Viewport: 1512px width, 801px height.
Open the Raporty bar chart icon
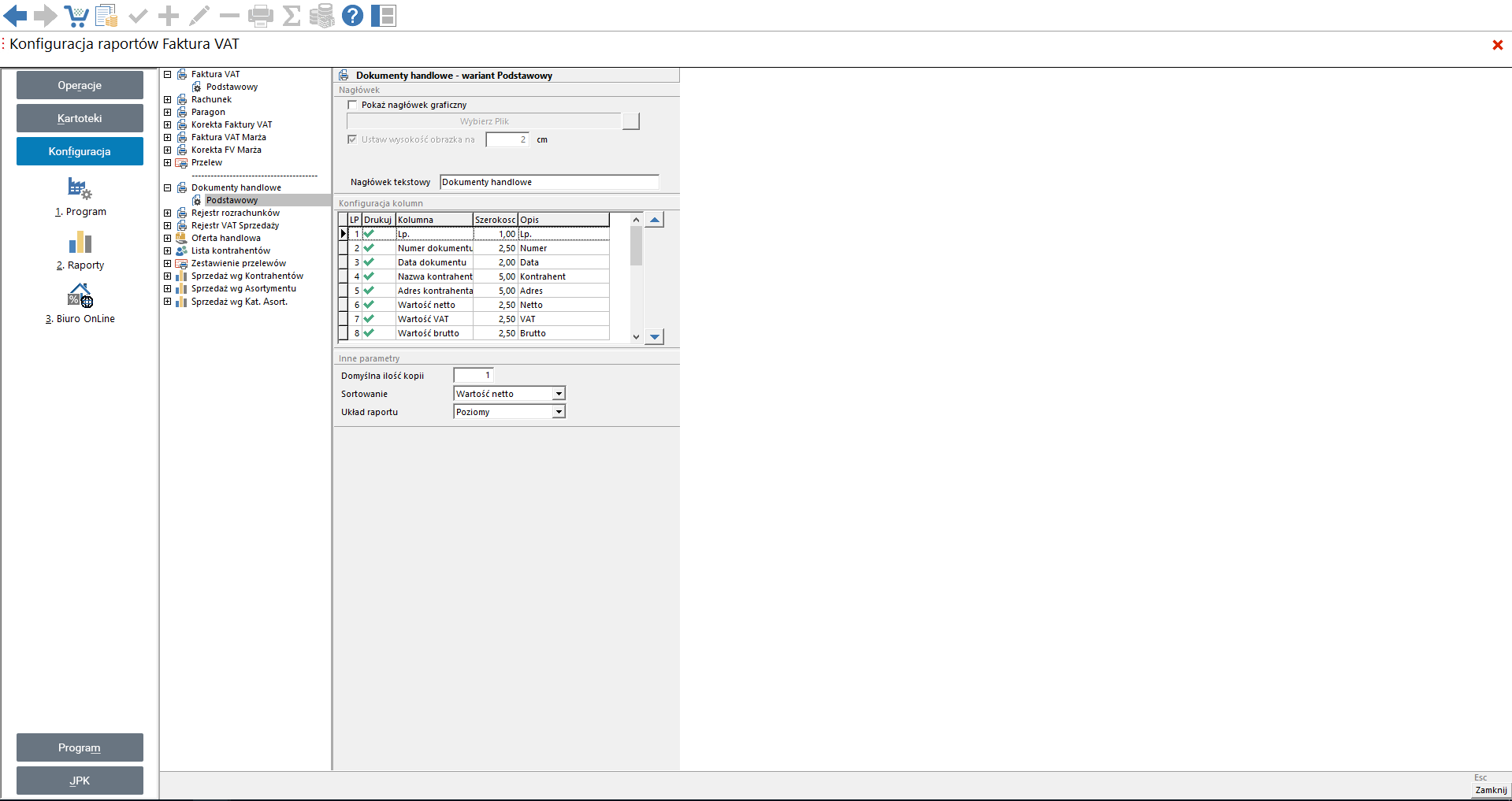click(80, 243)
